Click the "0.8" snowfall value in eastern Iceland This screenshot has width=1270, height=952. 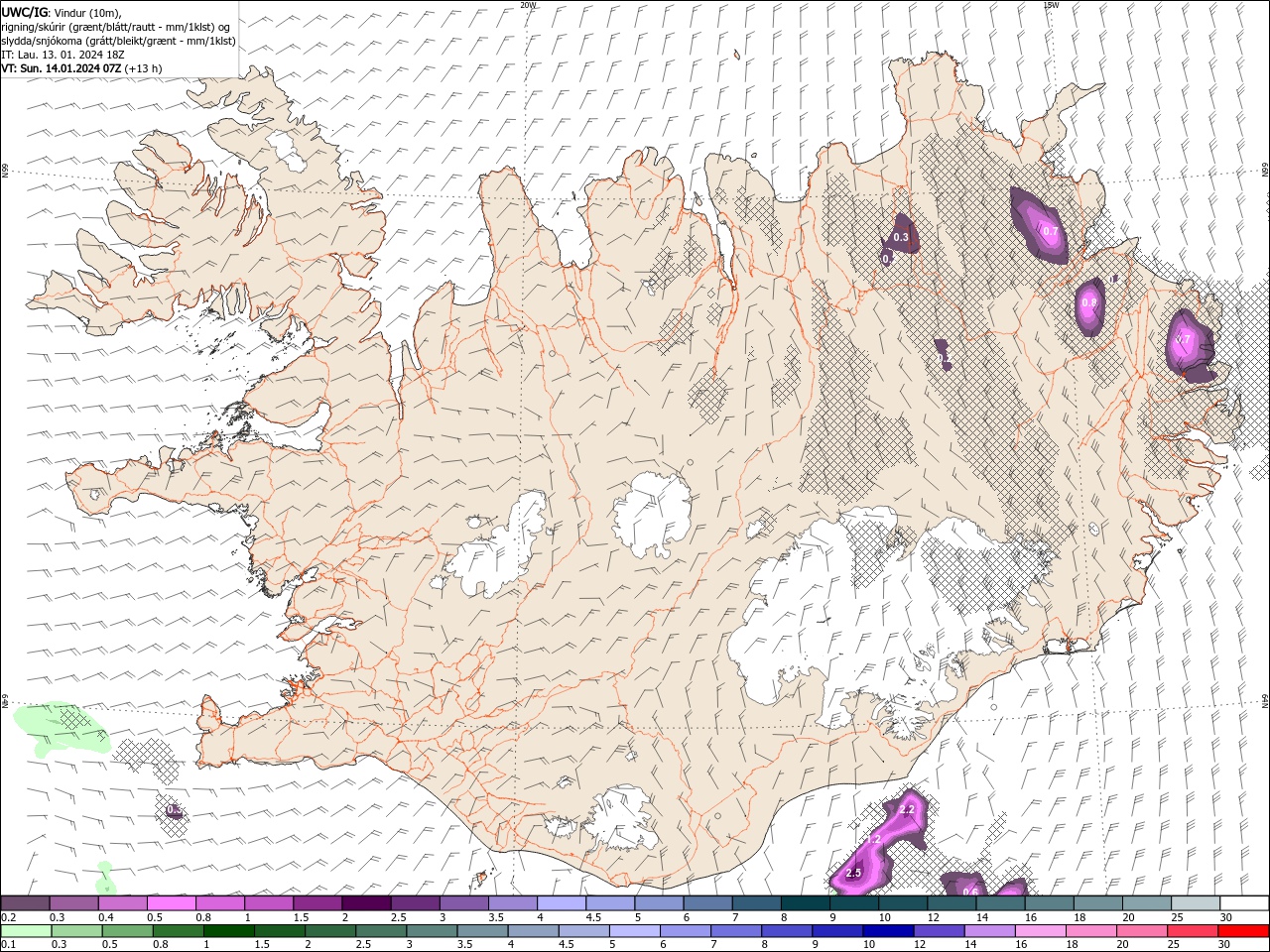[1088, 302]
